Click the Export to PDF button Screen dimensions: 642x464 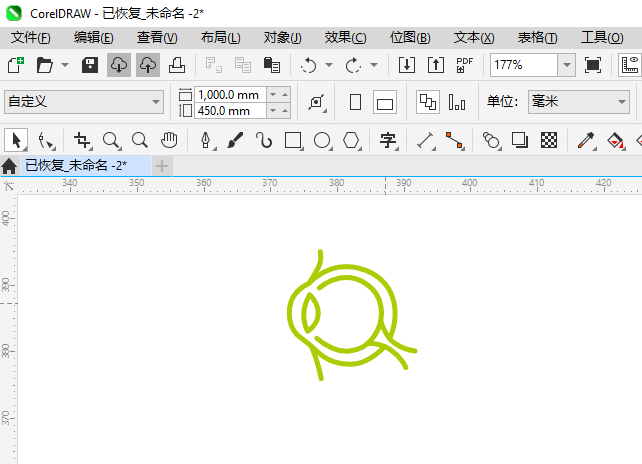[x=464, y=65]
